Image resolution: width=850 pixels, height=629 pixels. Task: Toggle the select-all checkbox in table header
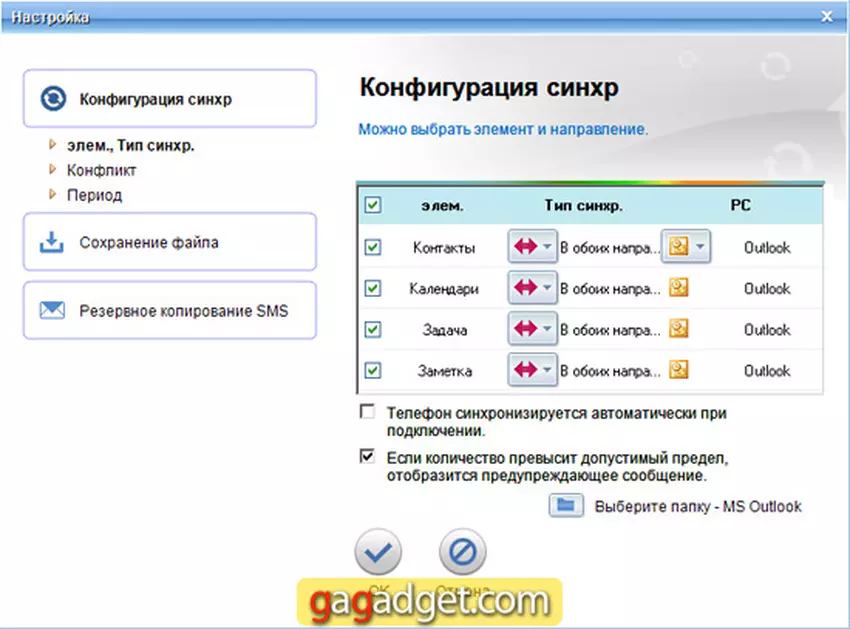(x=375, y=204)
